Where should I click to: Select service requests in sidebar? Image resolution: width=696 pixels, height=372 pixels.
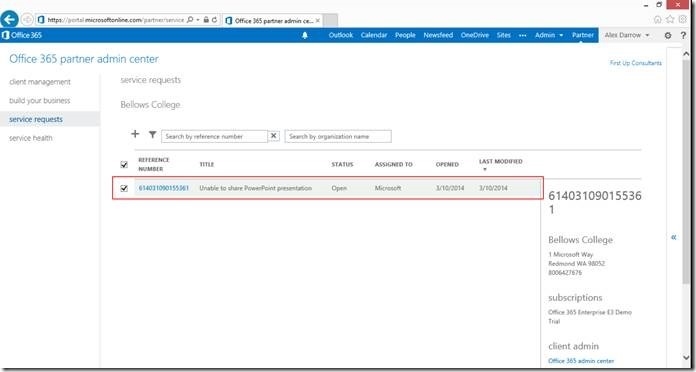coord(50,119)
